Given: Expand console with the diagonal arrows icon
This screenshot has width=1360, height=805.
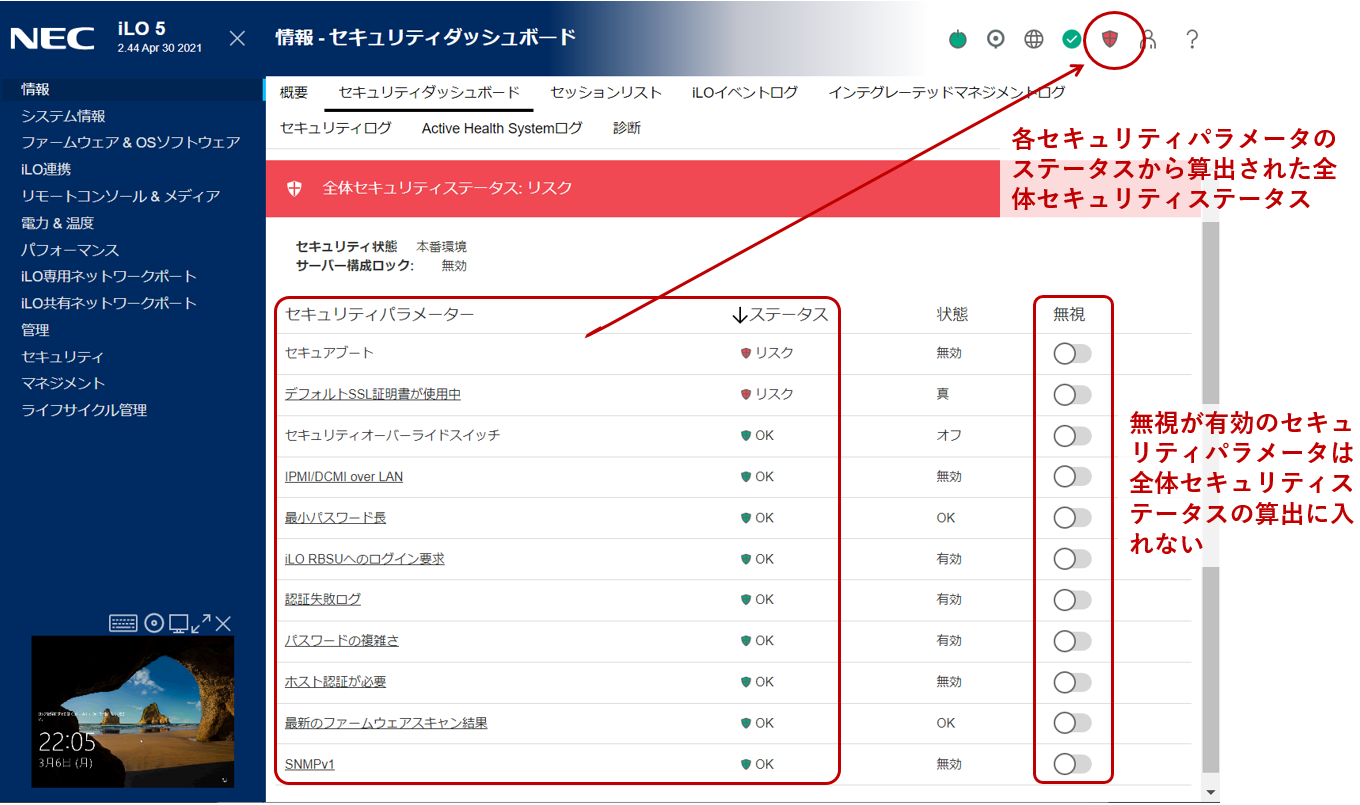Looking at the screenshot, I should click(x=201, y=623).
